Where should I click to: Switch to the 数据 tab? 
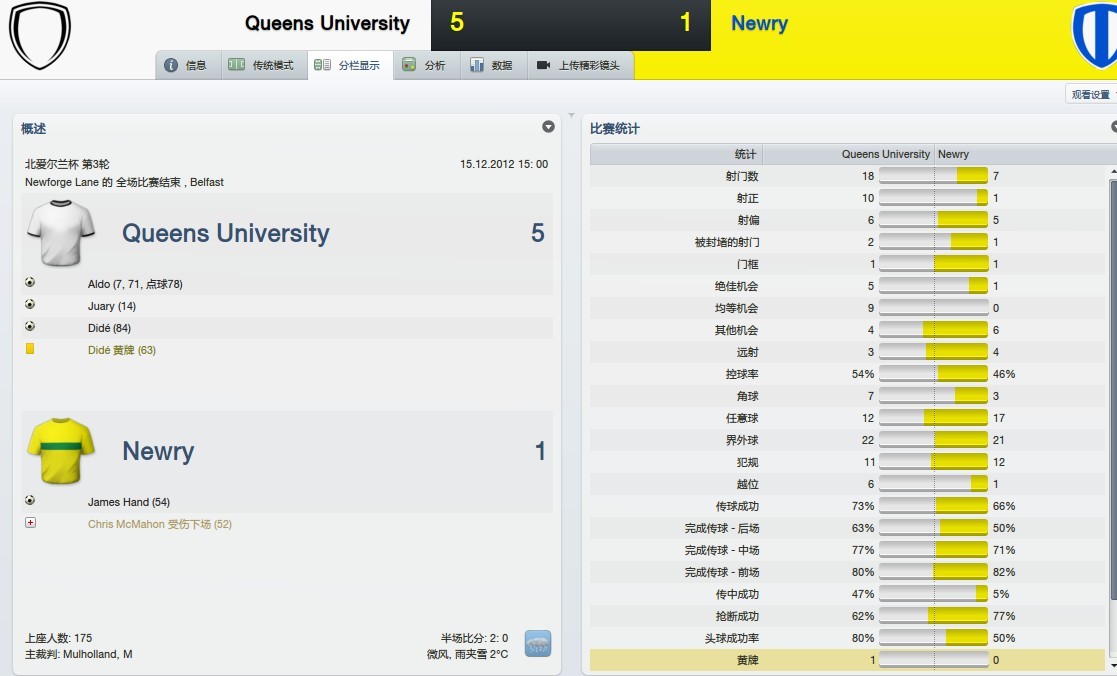tap(491, 65)
